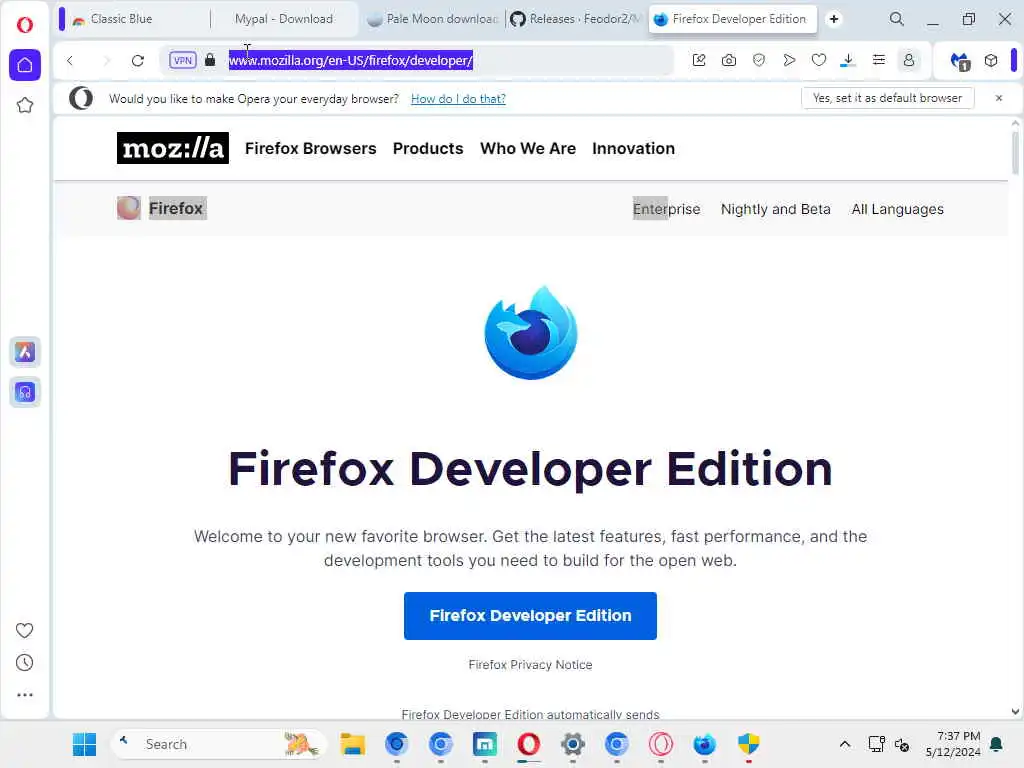Screen dimensions: 1024x768
Task: Switch to the Mypal - Download tab
Action: click(x=283, y=19)
